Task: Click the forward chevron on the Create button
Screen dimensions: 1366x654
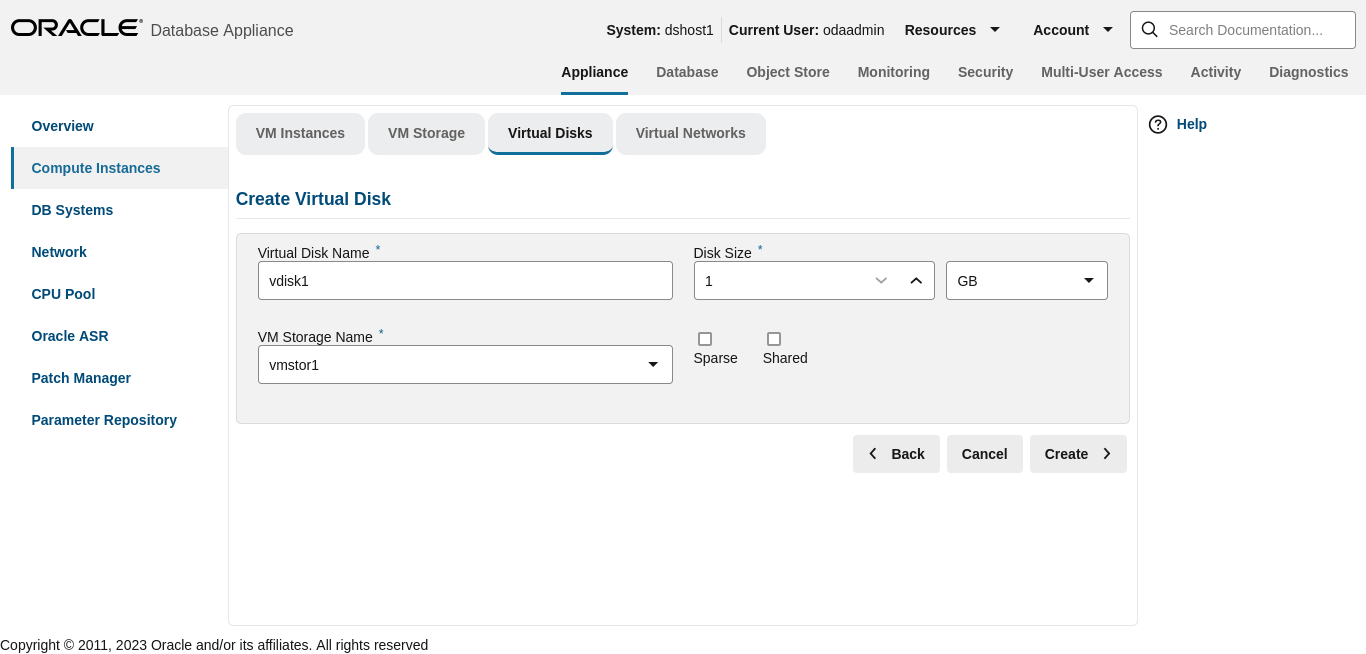Action: [1106, 453]
